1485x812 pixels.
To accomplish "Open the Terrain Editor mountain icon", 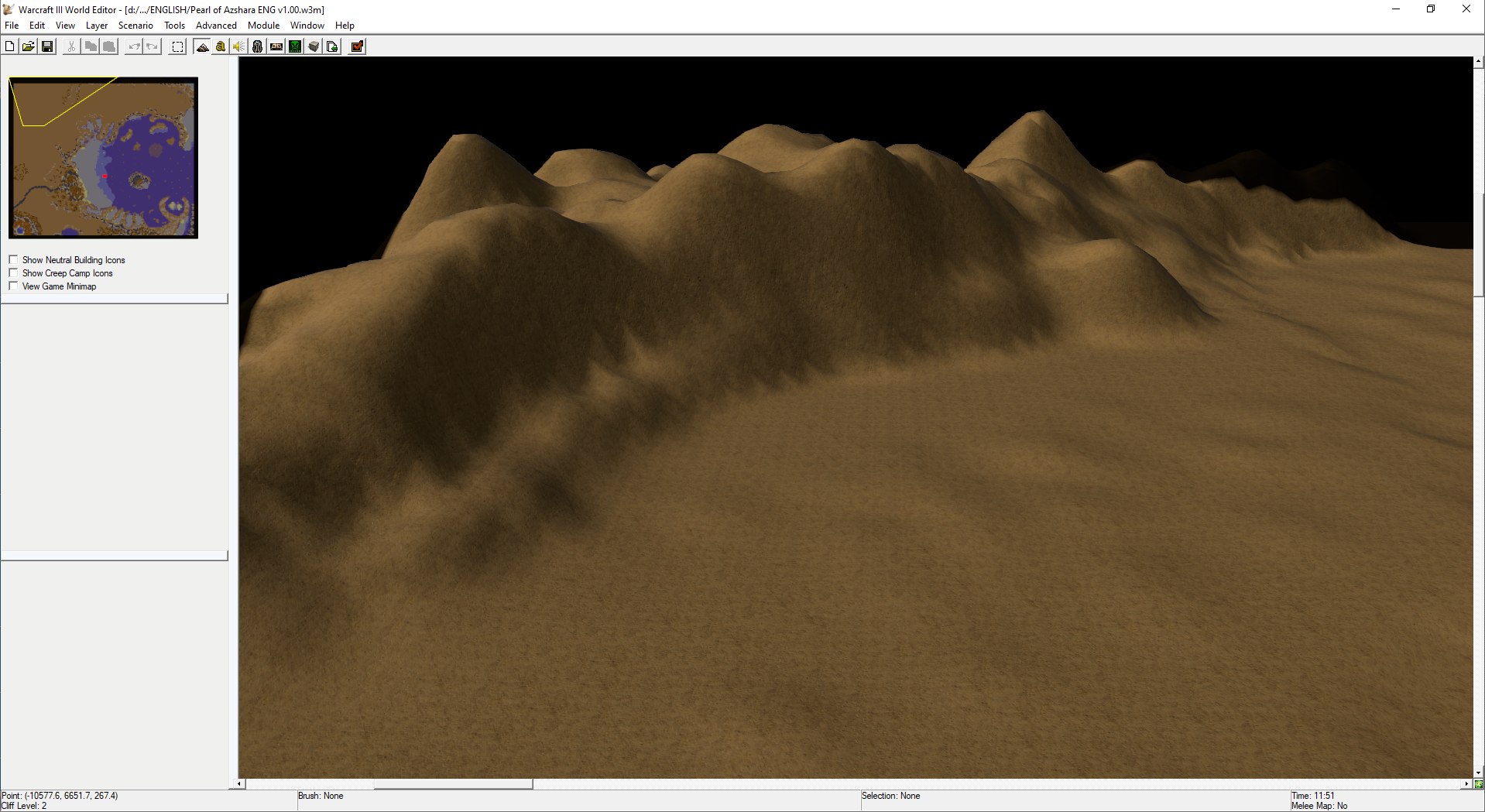I will pos(202,46).
